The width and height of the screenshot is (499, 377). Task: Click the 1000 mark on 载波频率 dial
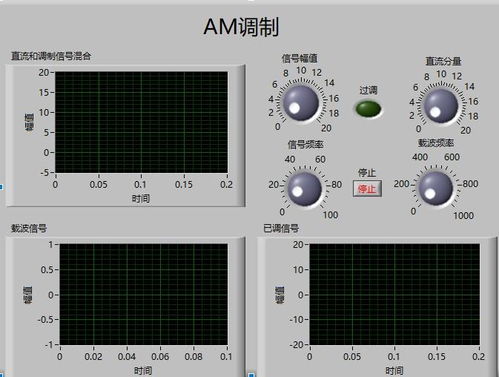(463, 216)
